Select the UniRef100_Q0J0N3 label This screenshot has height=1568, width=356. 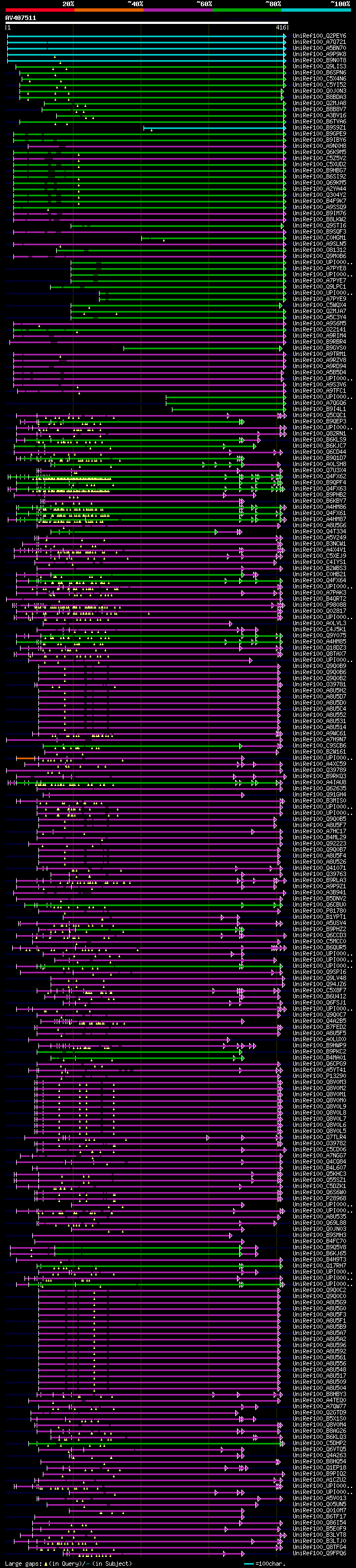[x=319, y=91]
